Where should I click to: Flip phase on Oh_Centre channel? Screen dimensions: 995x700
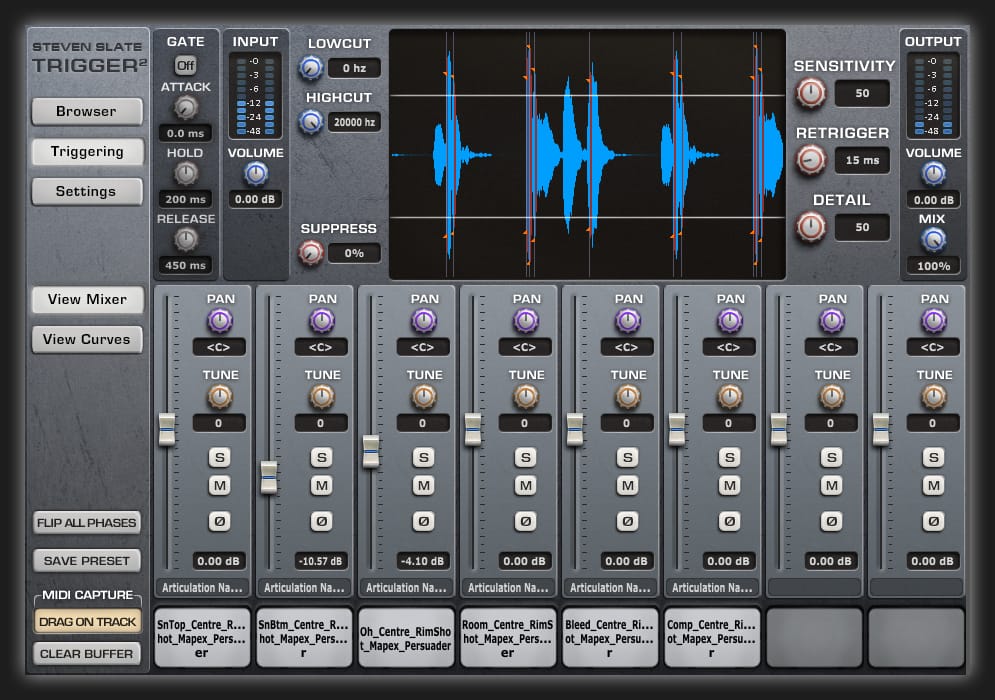pyautogui.click(x=424, y=522)
